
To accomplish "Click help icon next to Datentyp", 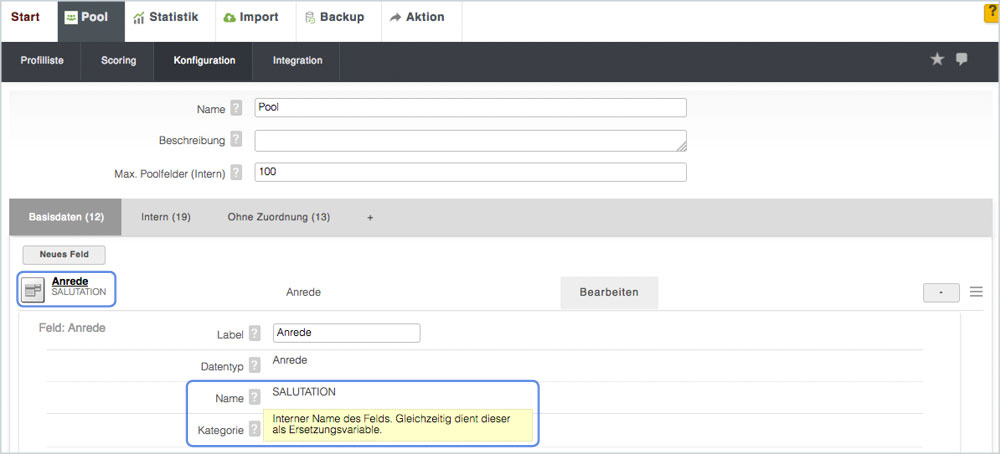I will coord(255,366).
